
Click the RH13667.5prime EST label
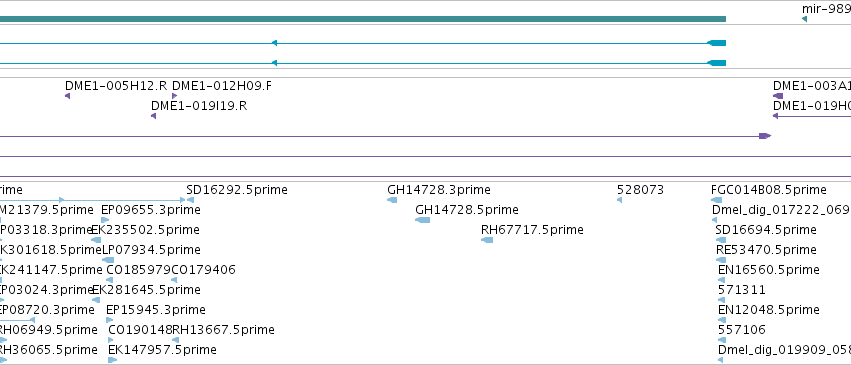coord(223,330)
